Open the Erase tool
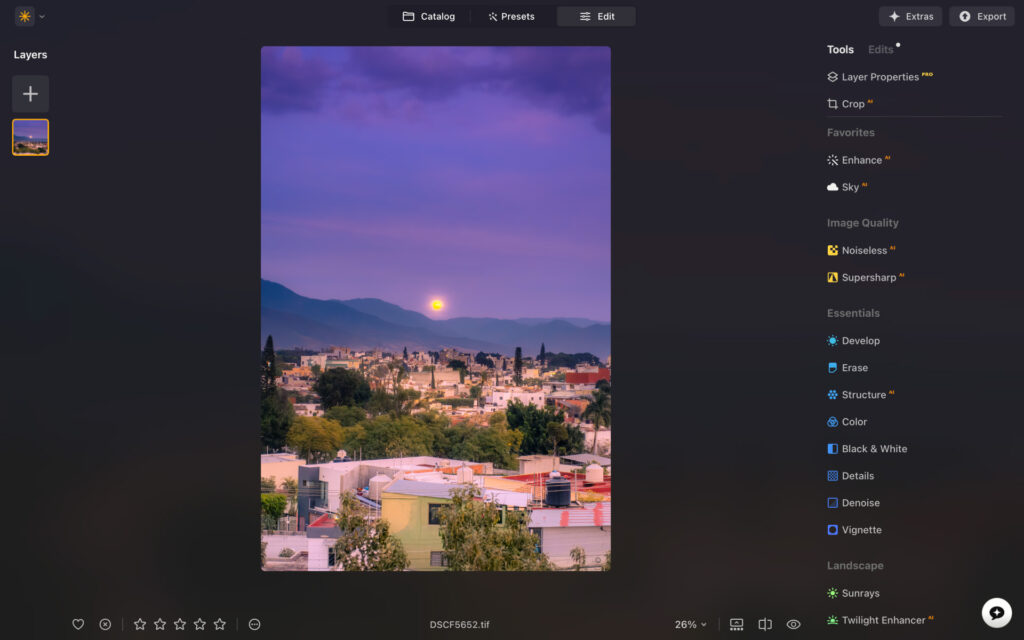This screenshot has width=1024, height=640. (854, 367)
